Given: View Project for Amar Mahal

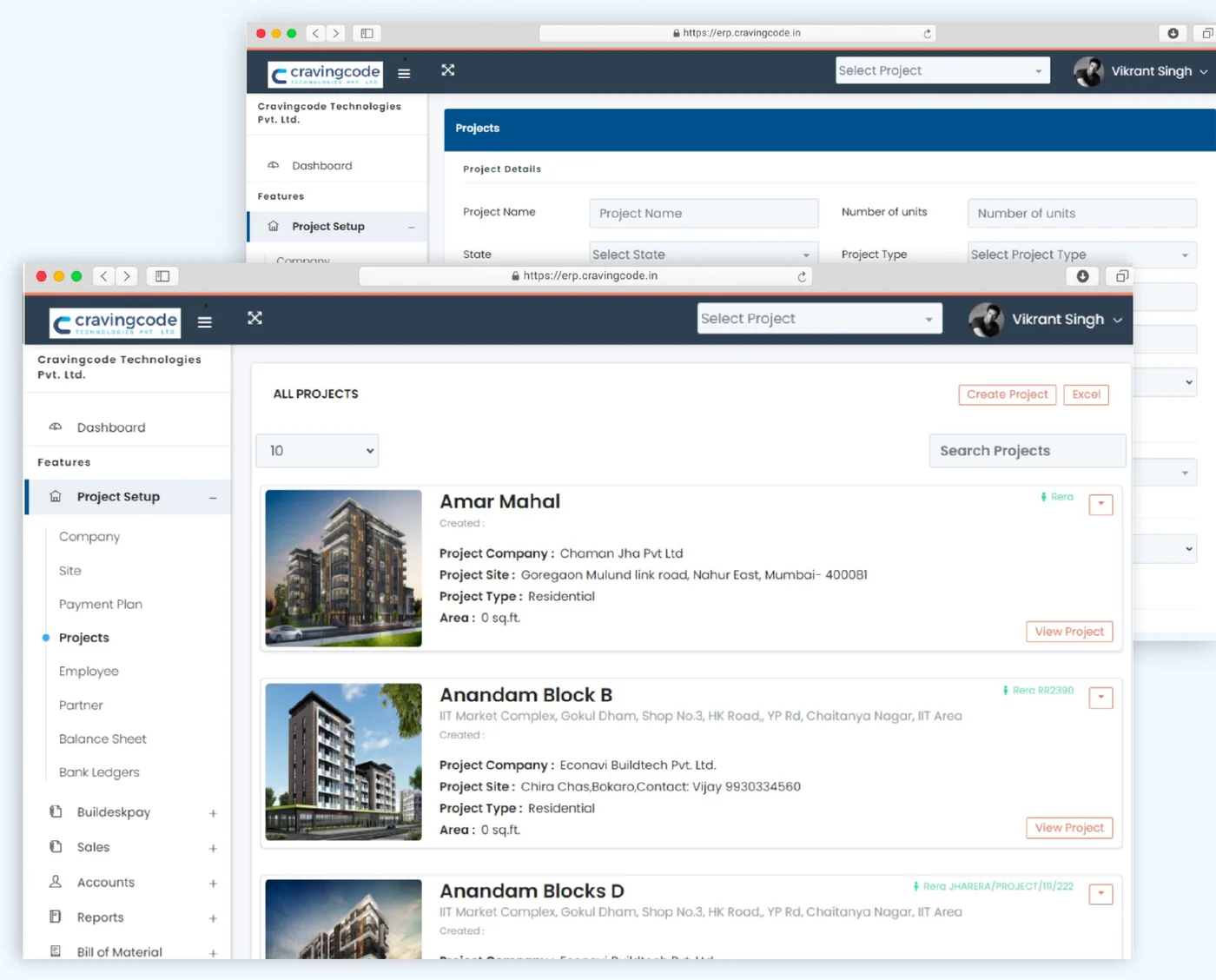Looking at the screenshot, I should tap(1069, 632).
